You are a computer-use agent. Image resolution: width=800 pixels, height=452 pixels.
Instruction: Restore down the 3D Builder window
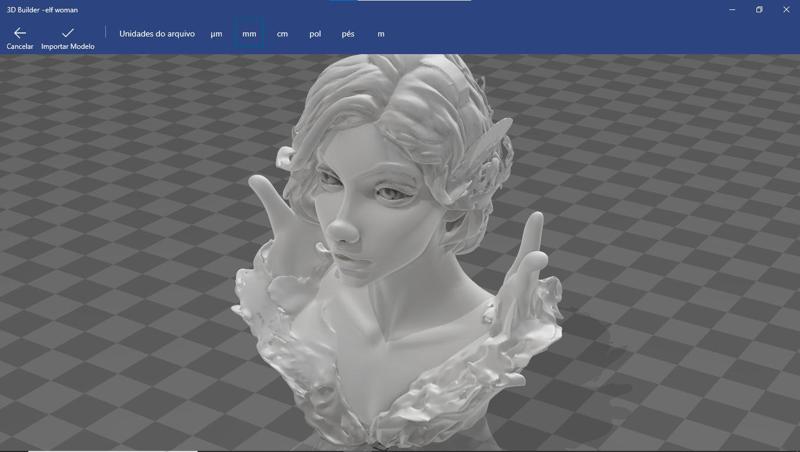(759, 10)
